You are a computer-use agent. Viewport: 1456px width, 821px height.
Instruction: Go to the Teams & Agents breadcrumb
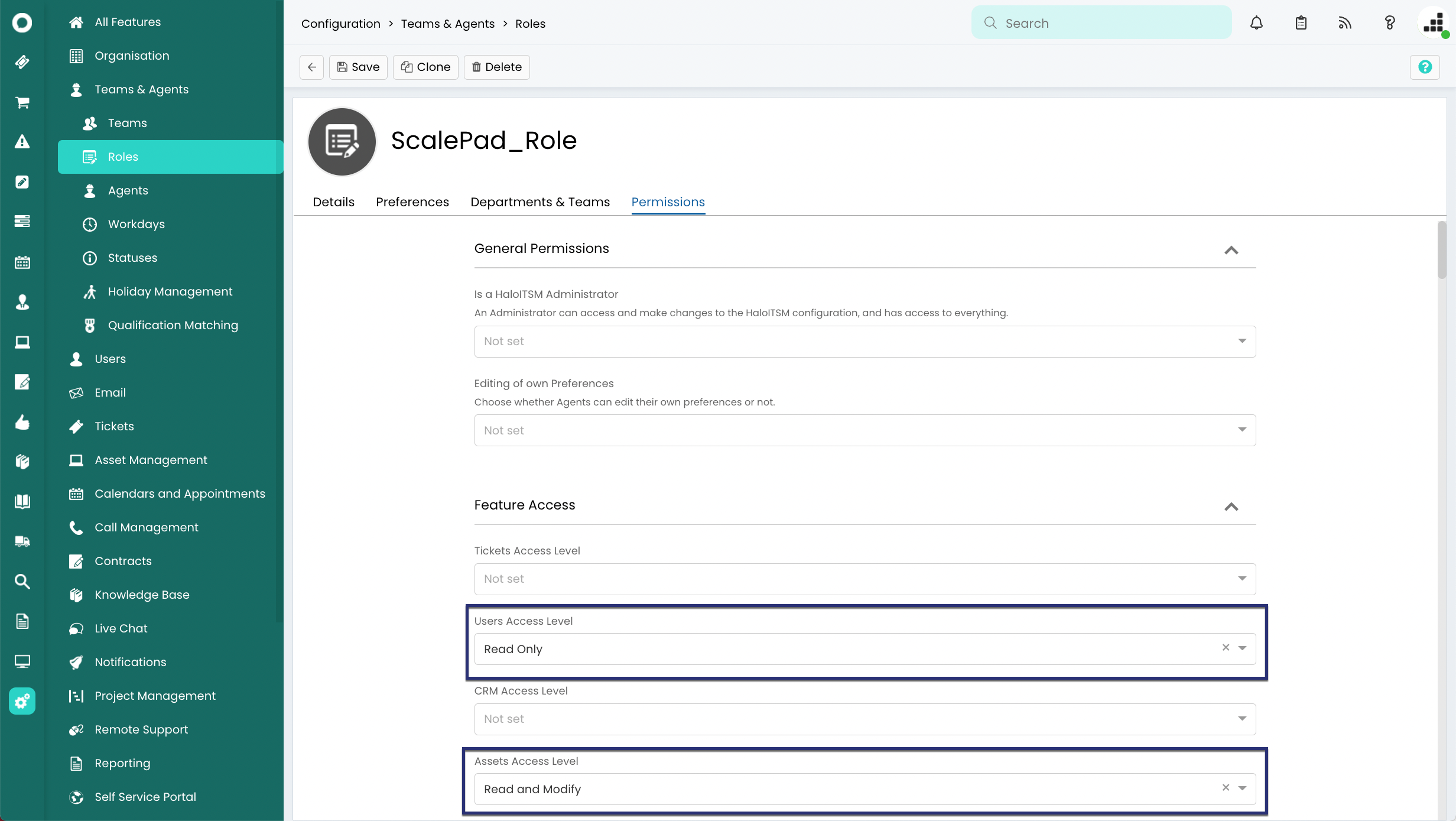447,24
